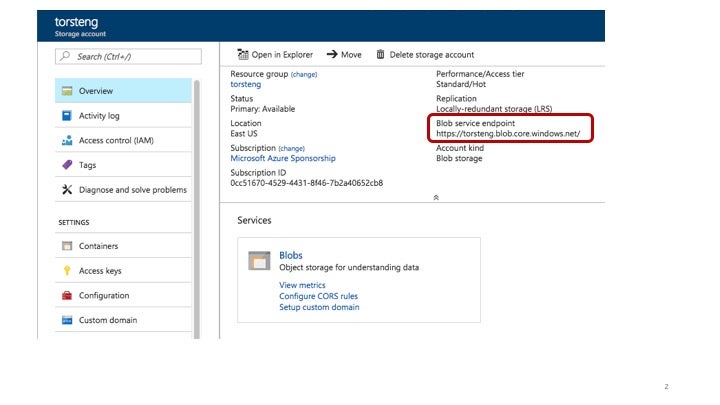
Task: Open in Explorer from the toolbar
Action: pos(275,55)
